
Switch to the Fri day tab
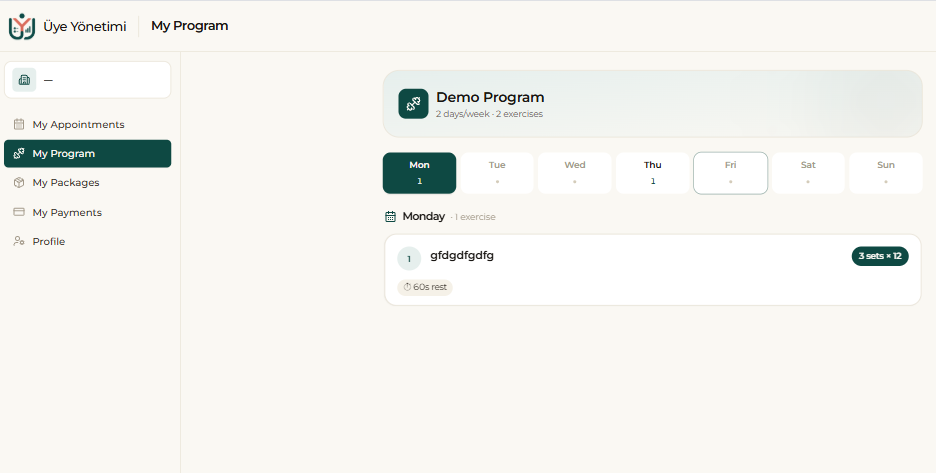coord(730,173)
